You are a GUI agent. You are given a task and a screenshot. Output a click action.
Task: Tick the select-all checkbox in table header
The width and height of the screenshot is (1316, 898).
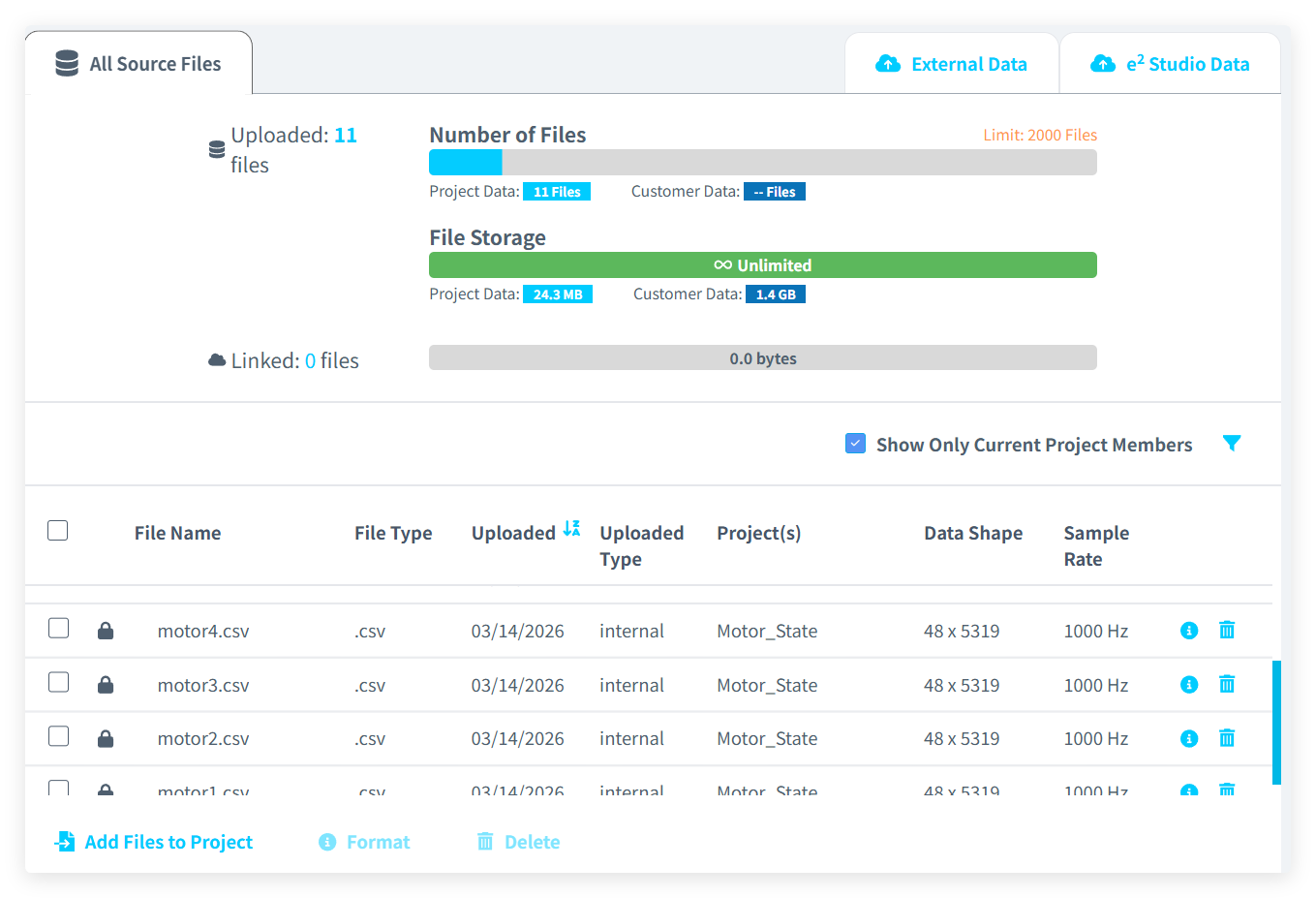pos(58,531)
